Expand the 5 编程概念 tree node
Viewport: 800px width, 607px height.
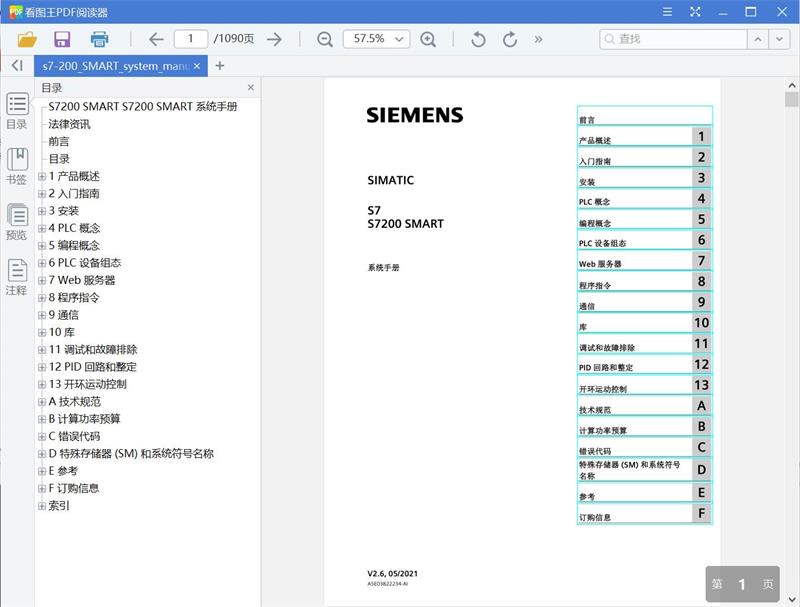click(x=42, y=246)
